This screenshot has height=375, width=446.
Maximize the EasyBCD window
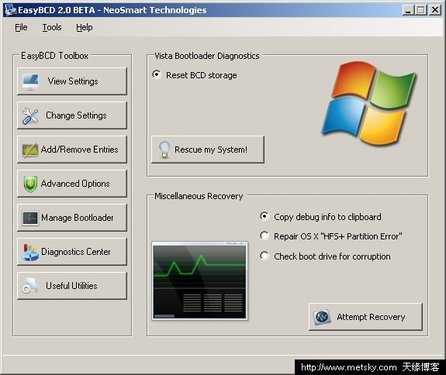[x=421, y=10]
